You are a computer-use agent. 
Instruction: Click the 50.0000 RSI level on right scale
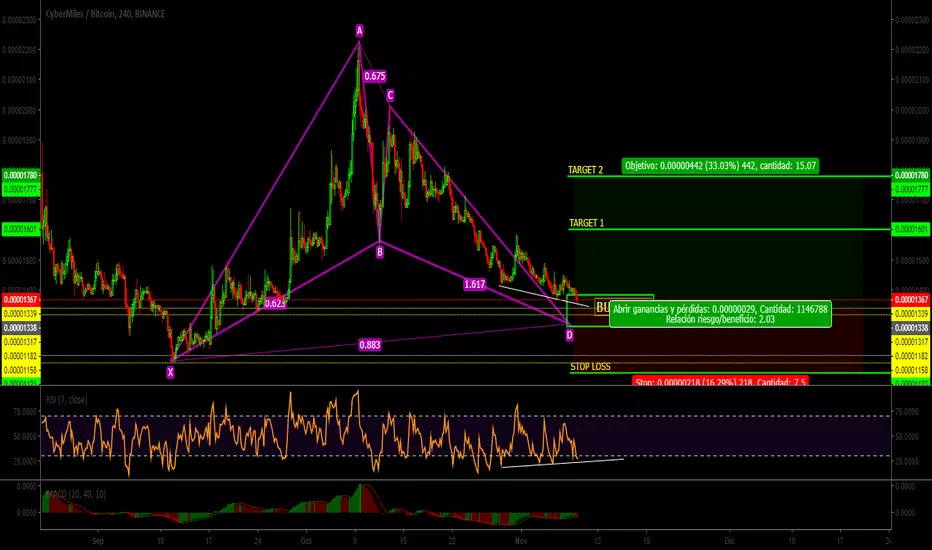[x=906, y=436]
